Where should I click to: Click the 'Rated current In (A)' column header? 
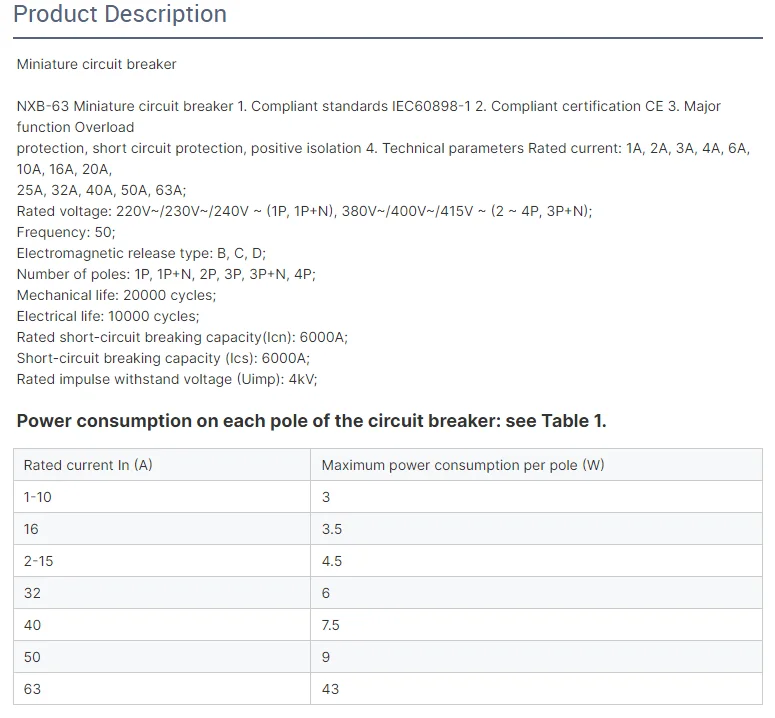[88, 465]
